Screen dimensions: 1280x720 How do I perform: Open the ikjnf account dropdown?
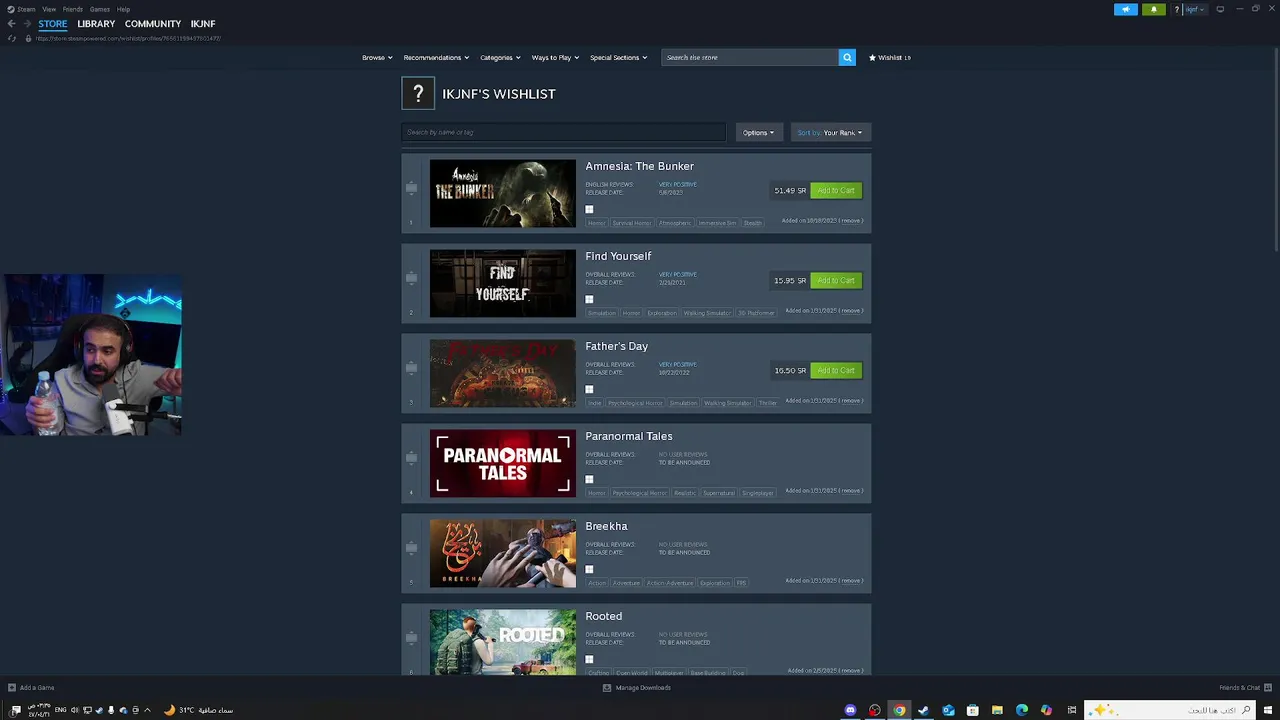(1195, 9)
